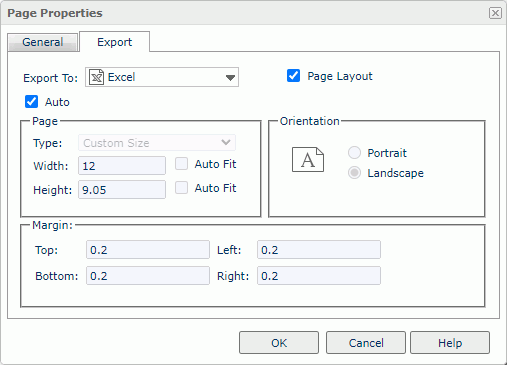This screenshot has height=365, width=507.
Task: Toggle the Auto checkbox
Action: [x=31, y=102]
